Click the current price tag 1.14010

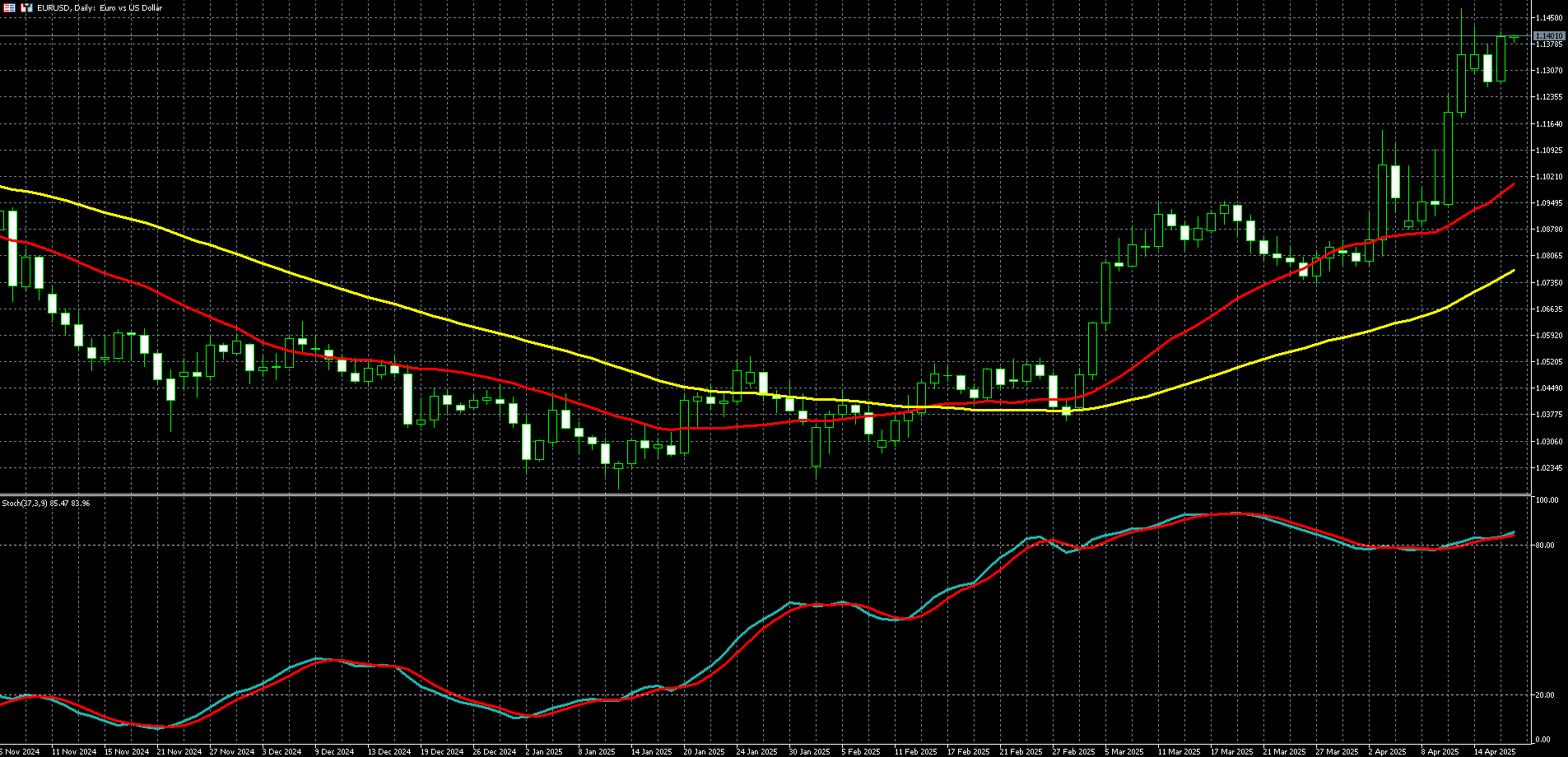coord(1549,36)
